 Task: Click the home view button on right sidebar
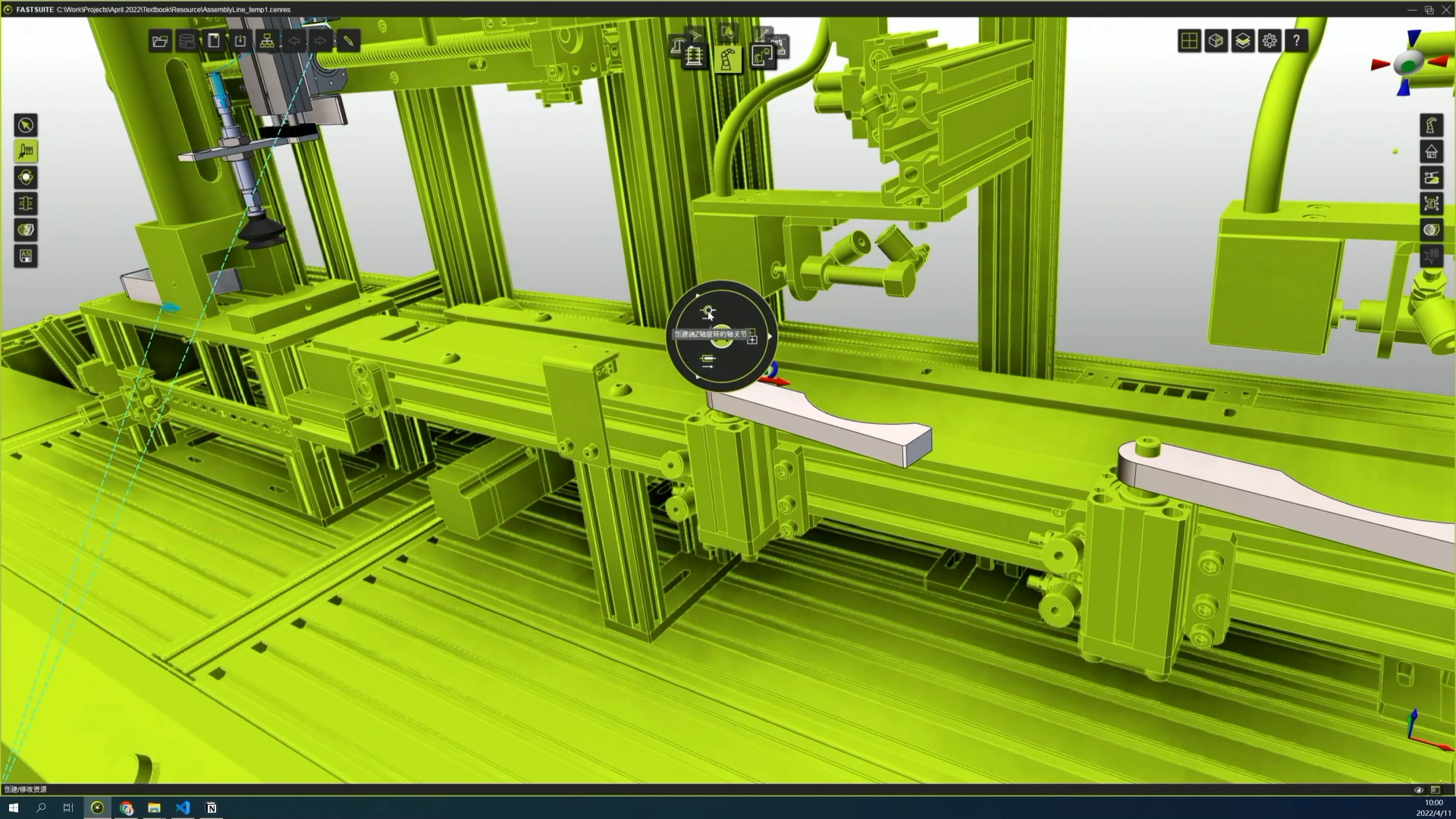coord(1431,152)
